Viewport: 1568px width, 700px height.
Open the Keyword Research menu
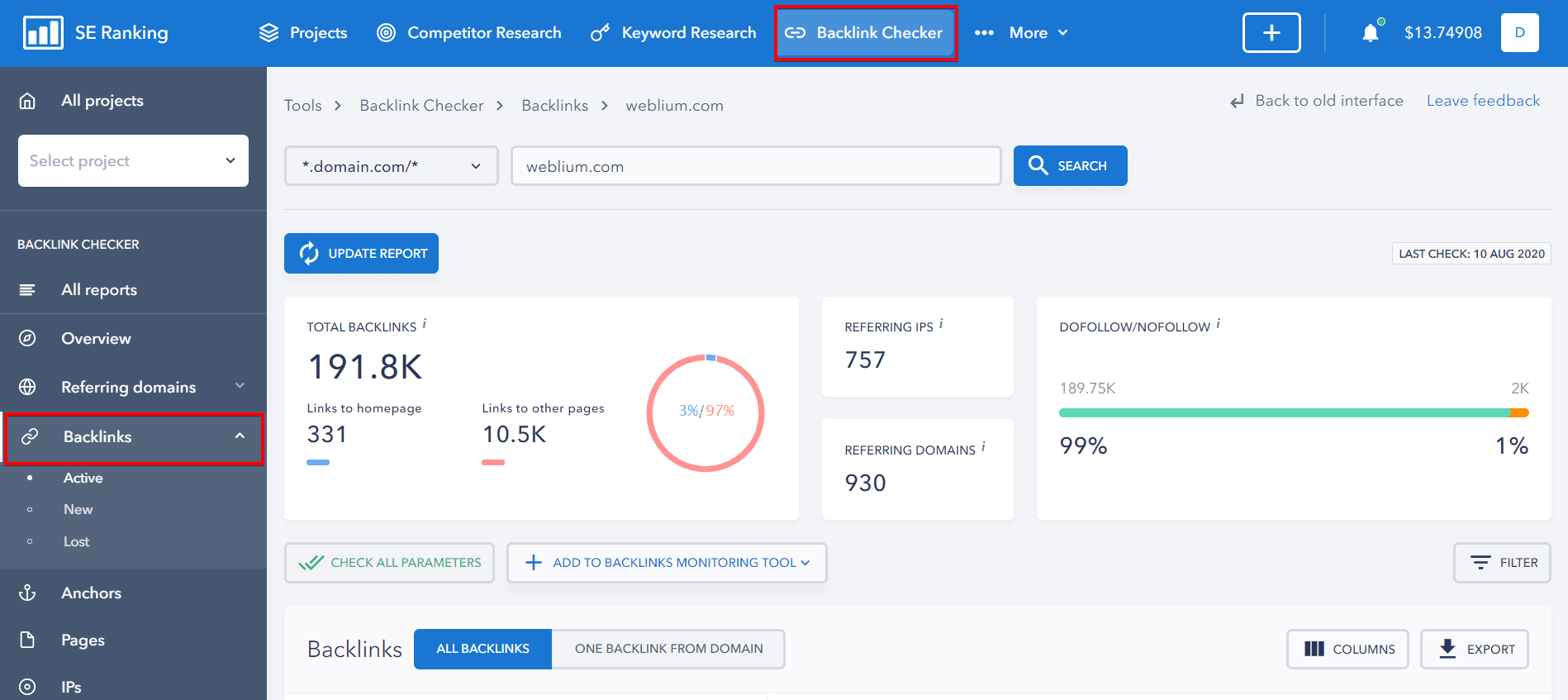pos(673,33)
